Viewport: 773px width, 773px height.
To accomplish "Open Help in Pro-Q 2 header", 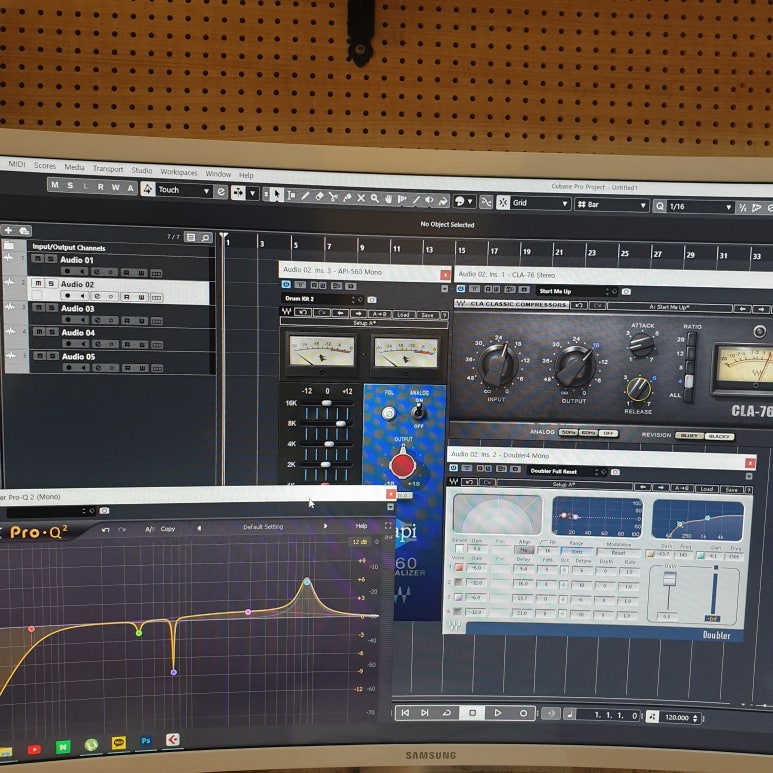I will coord(361,526).
